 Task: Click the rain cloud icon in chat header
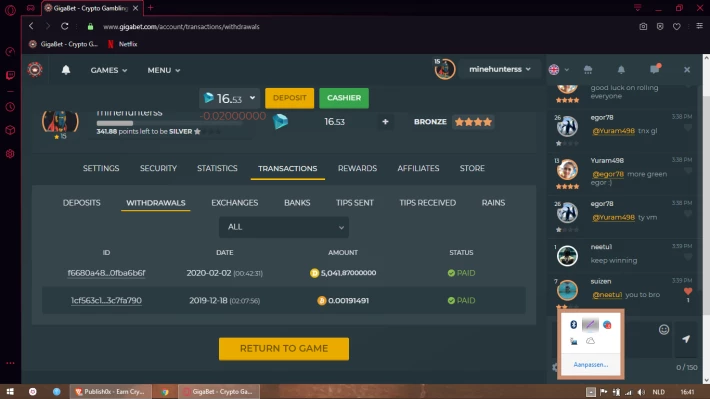pyautogui.click(x=588, y=70)
